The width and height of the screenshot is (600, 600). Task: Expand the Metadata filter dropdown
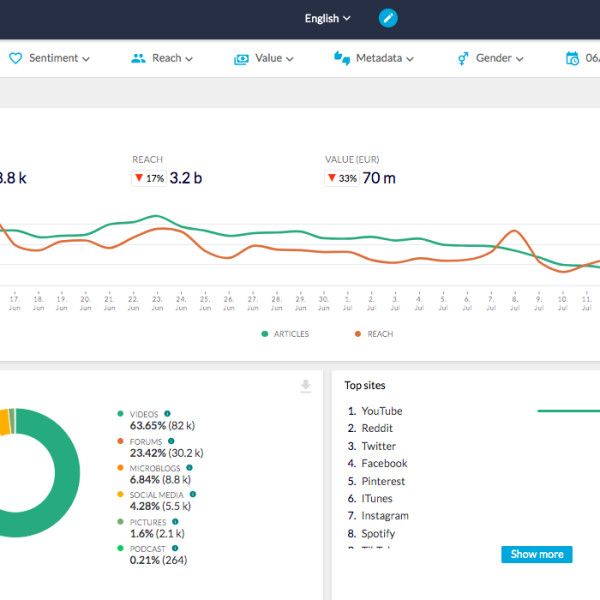374,58
